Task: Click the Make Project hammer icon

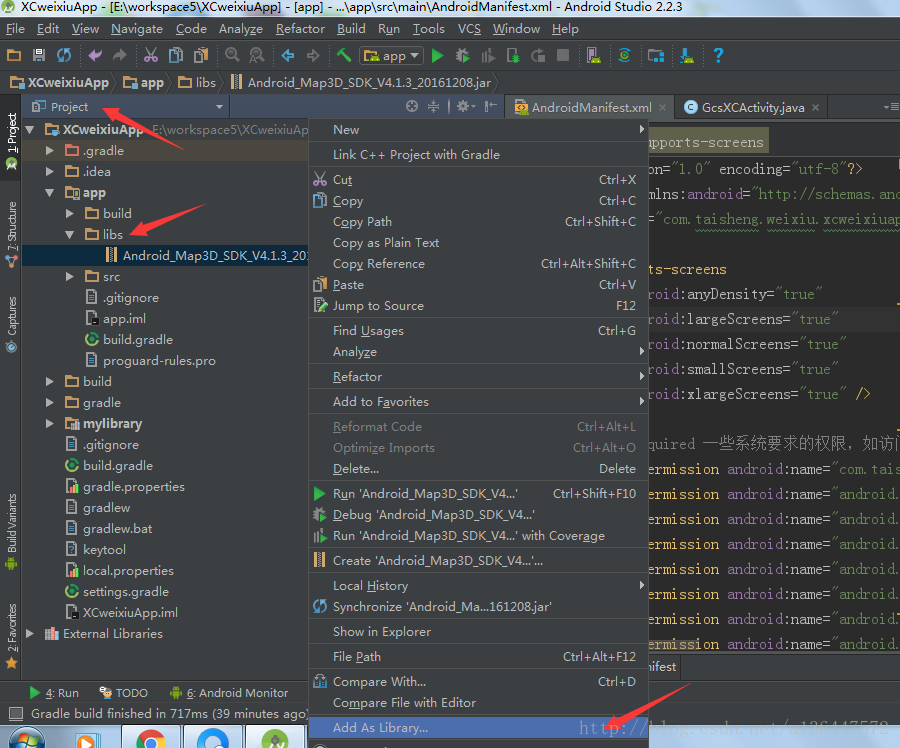Action: (344, 55)
